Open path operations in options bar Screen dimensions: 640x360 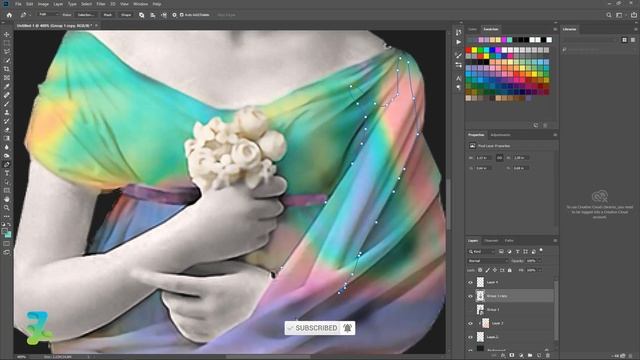click(142, 15)
